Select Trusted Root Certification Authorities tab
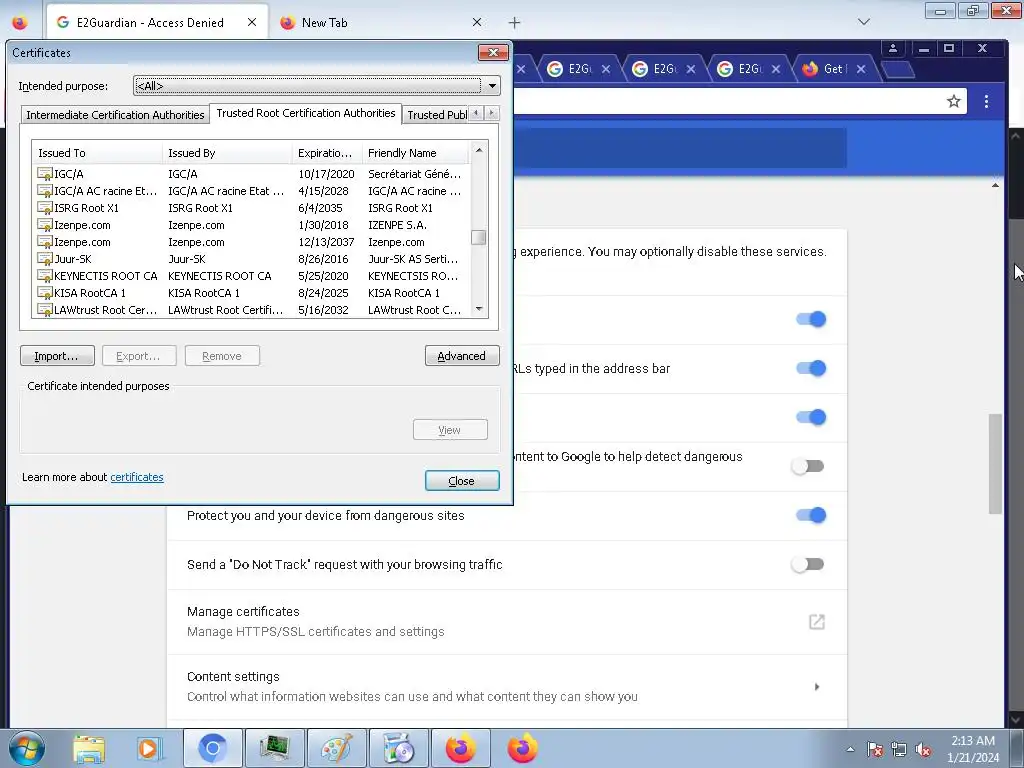 click(x=306, y=113)
